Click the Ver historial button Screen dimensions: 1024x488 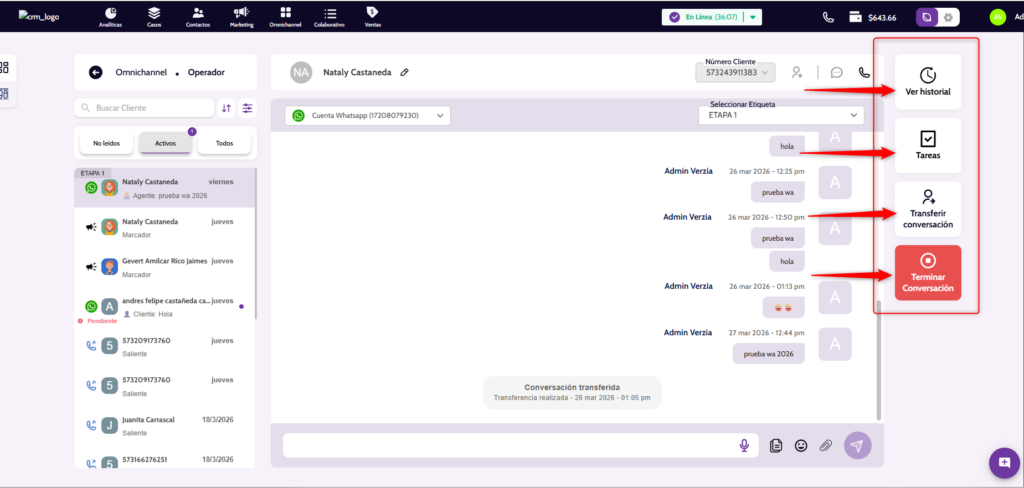coord(927,82)
